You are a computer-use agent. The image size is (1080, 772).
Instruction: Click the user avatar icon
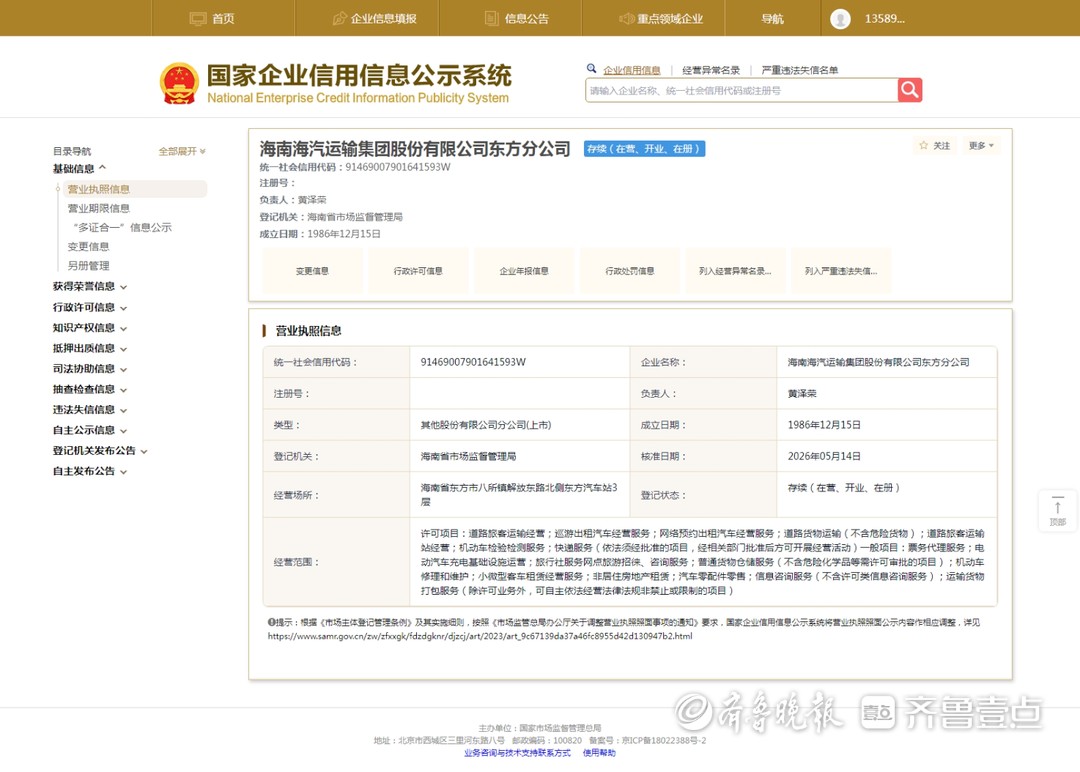(x=840, y=19)
